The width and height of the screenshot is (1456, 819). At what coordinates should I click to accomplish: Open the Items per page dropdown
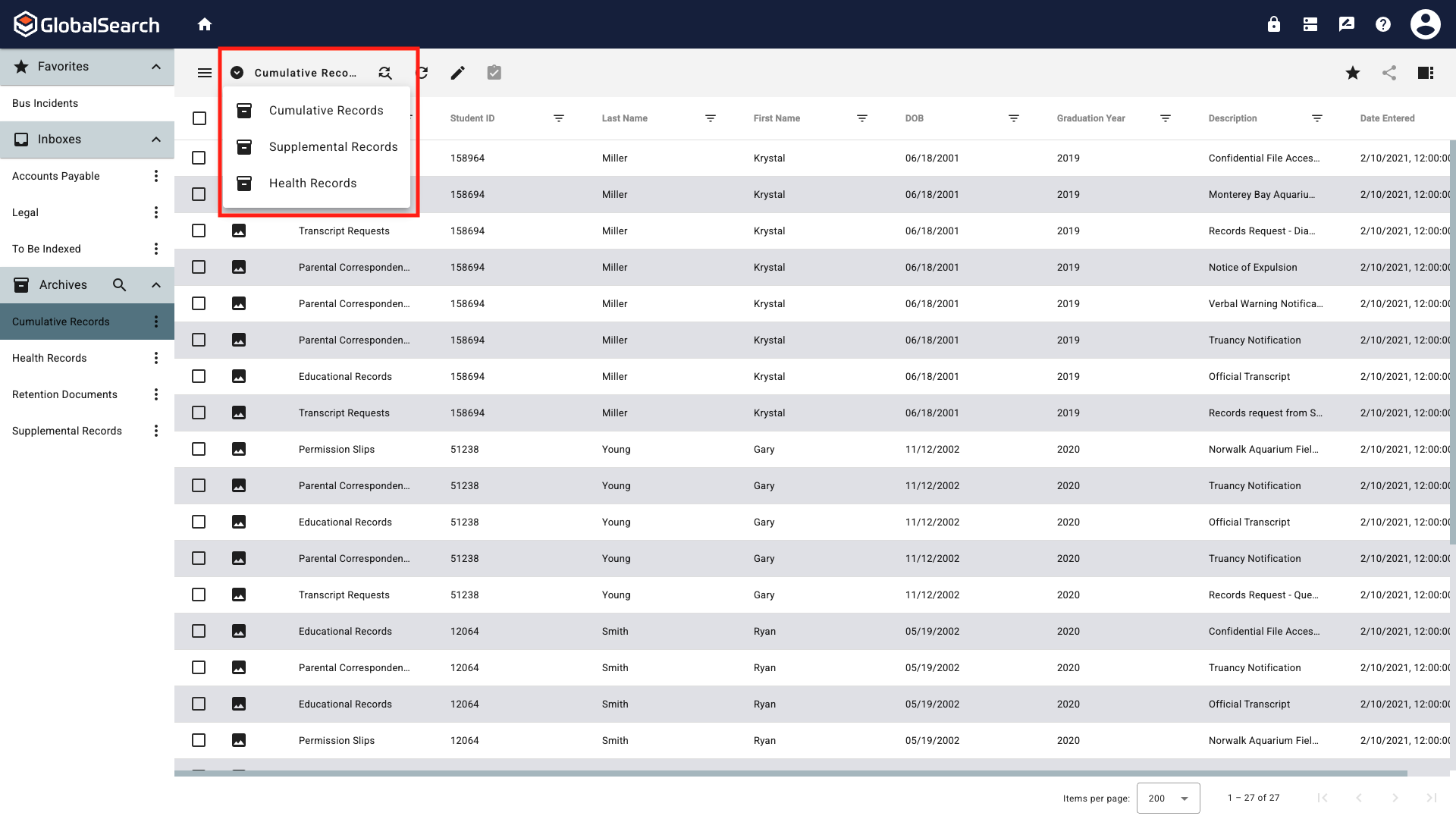(x=1168, y=798)
